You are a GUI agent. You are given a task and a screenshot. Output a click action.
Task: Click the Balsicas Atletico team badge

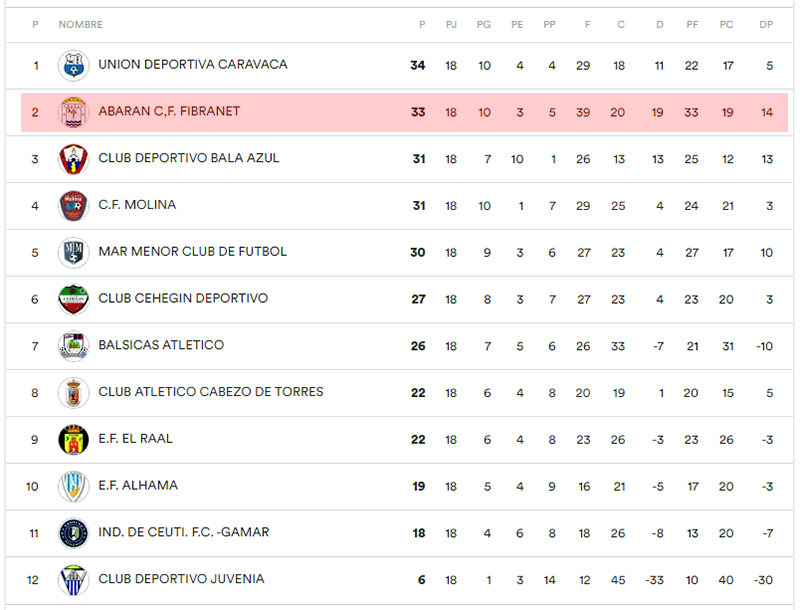[73, 346]
